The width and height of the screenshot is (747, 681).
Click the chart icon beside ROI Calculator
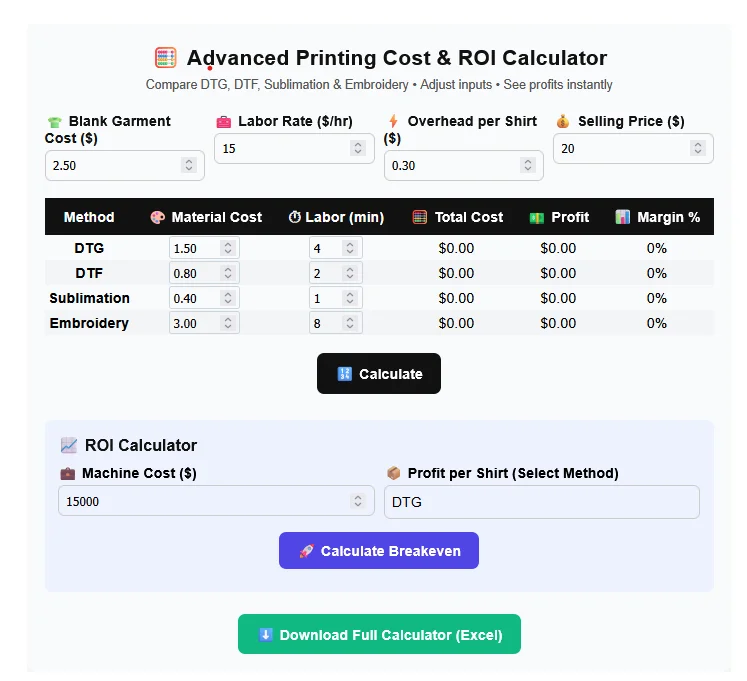69,446
